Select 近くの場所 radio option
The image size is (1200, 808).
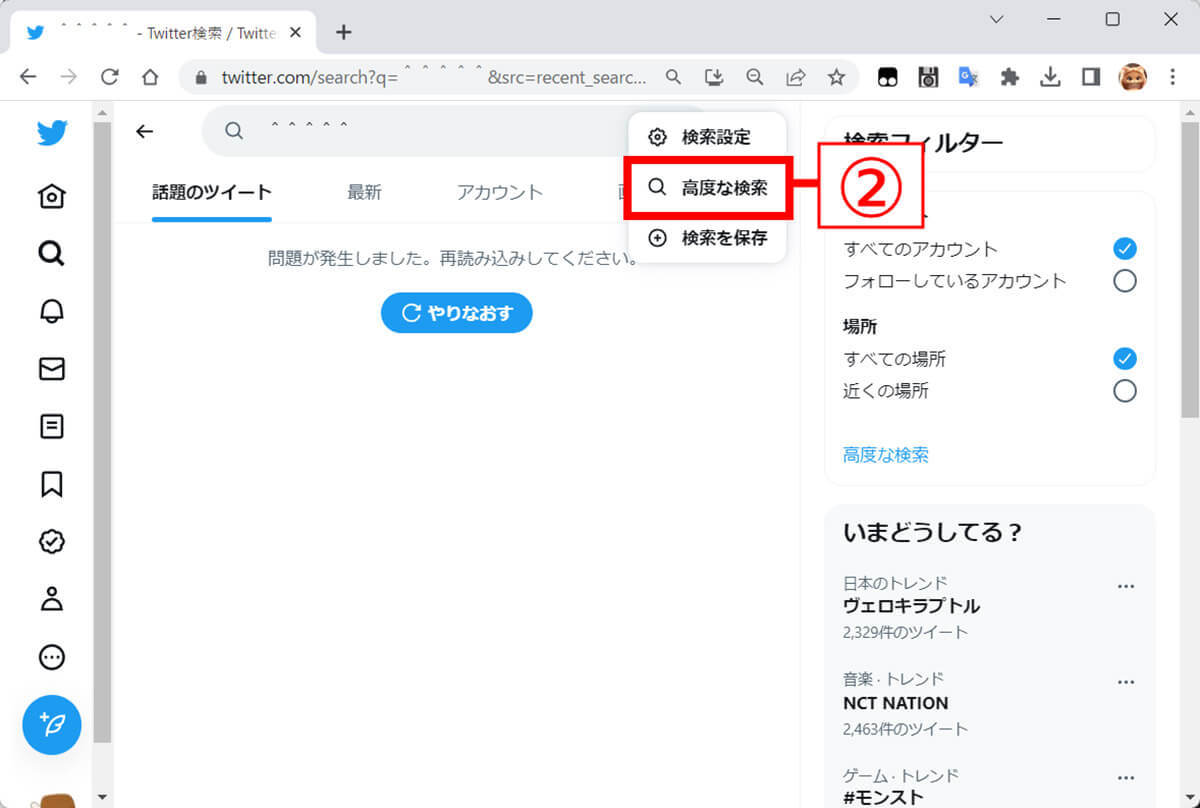pos(1125,390)
